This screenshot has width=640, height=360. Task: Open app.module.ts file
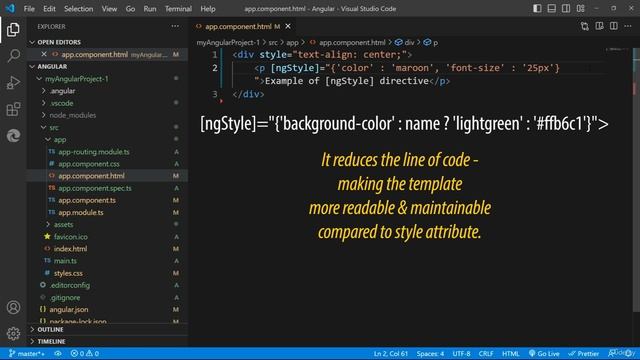[80, 212]
